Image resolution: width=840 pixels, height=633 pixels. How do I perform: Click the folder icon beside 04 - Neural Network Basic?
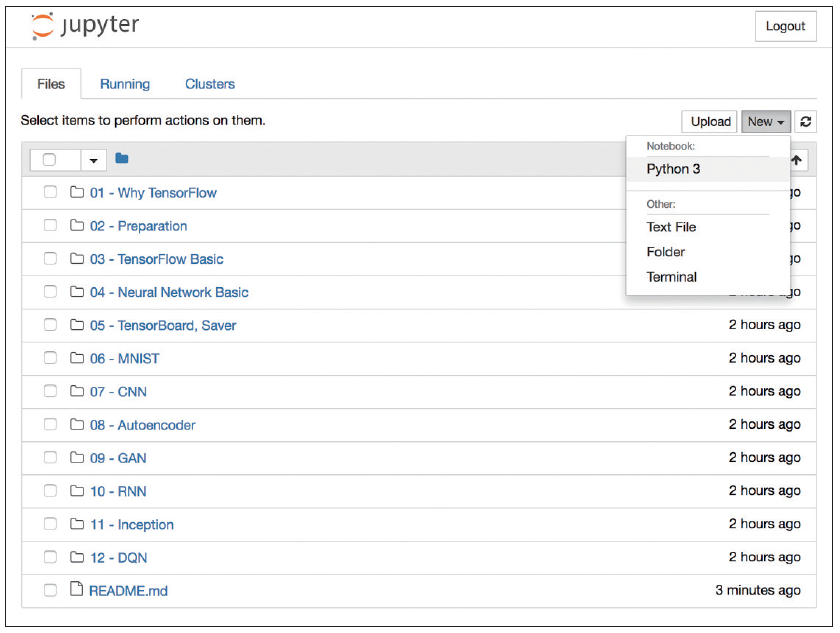[77, 291]
